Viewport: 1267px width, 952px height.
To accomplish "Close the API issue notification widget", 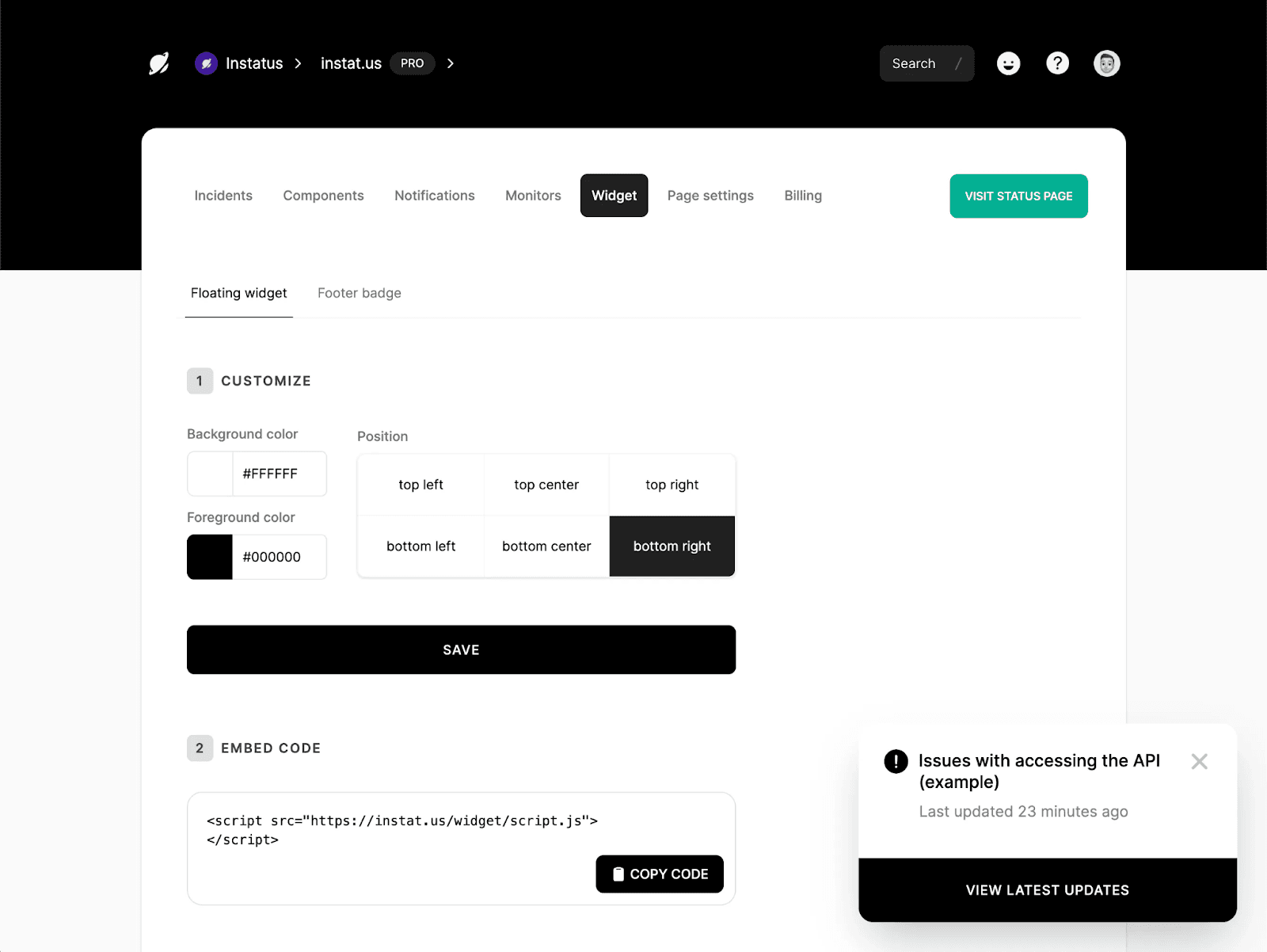I will coord(1199,761).
